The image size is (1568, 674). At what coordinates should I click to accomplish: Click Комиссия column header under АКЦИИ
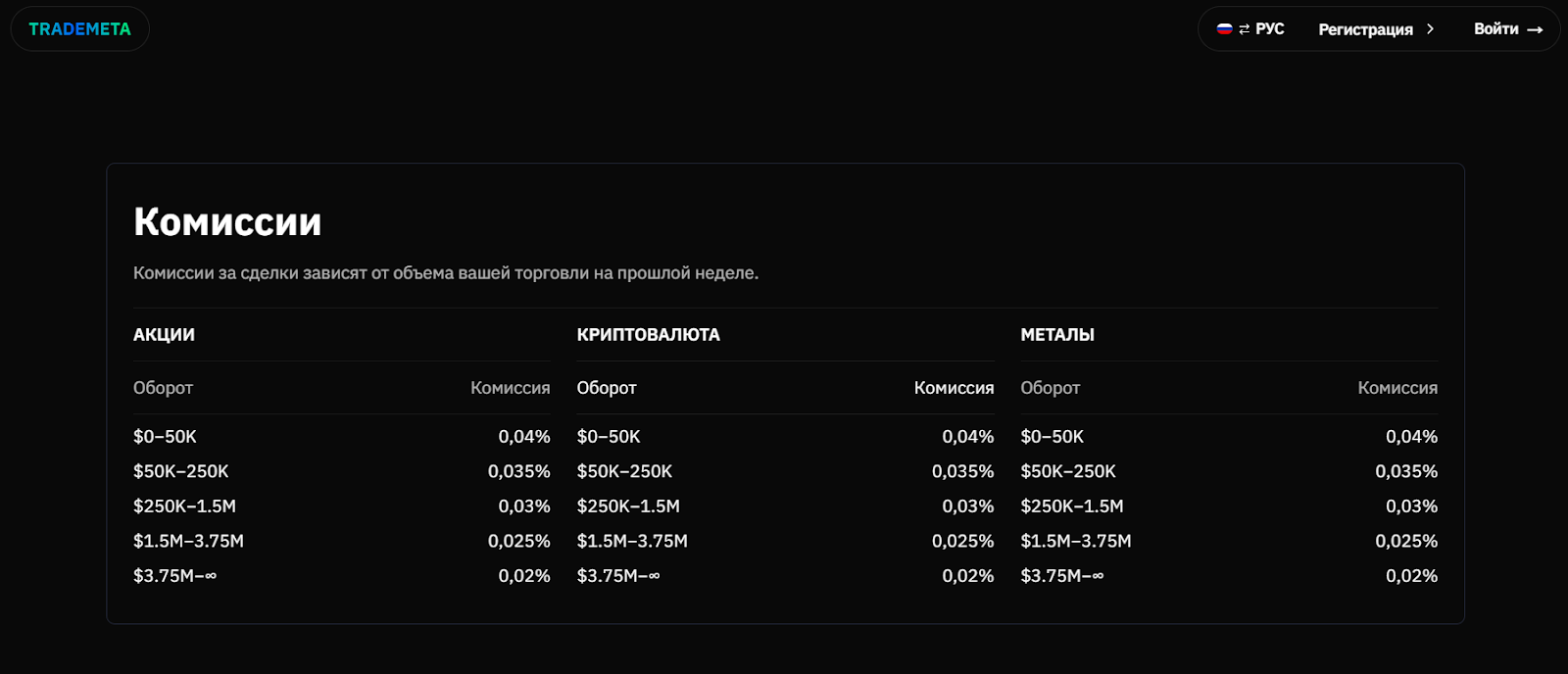pos(510,388)
